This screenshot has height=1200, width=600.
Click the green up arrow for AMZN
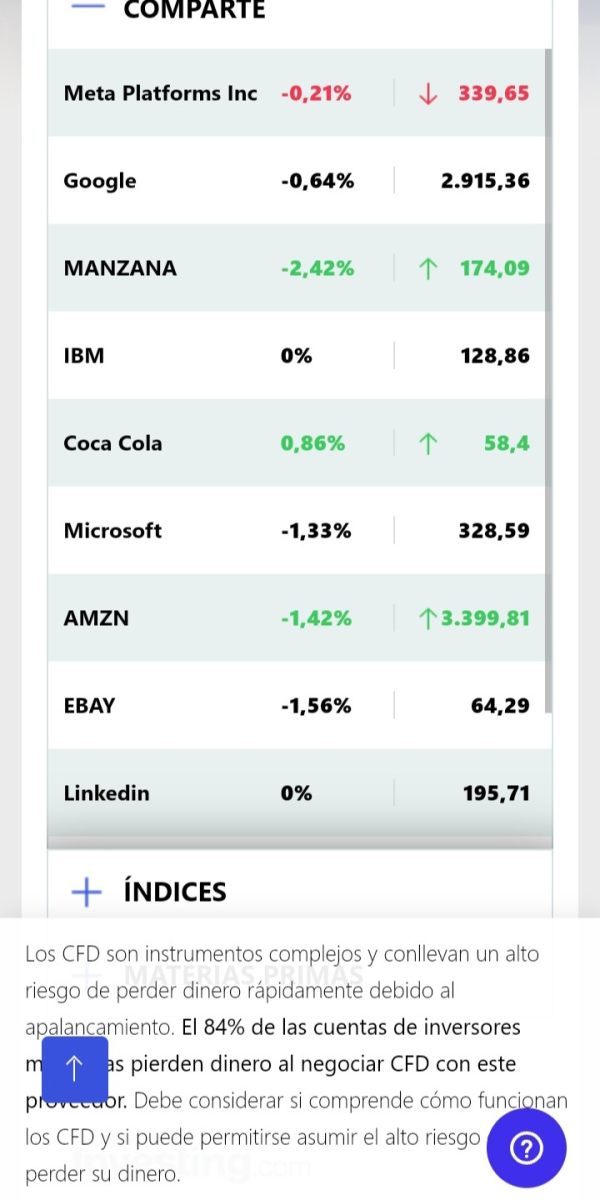(x=428, y=618)
